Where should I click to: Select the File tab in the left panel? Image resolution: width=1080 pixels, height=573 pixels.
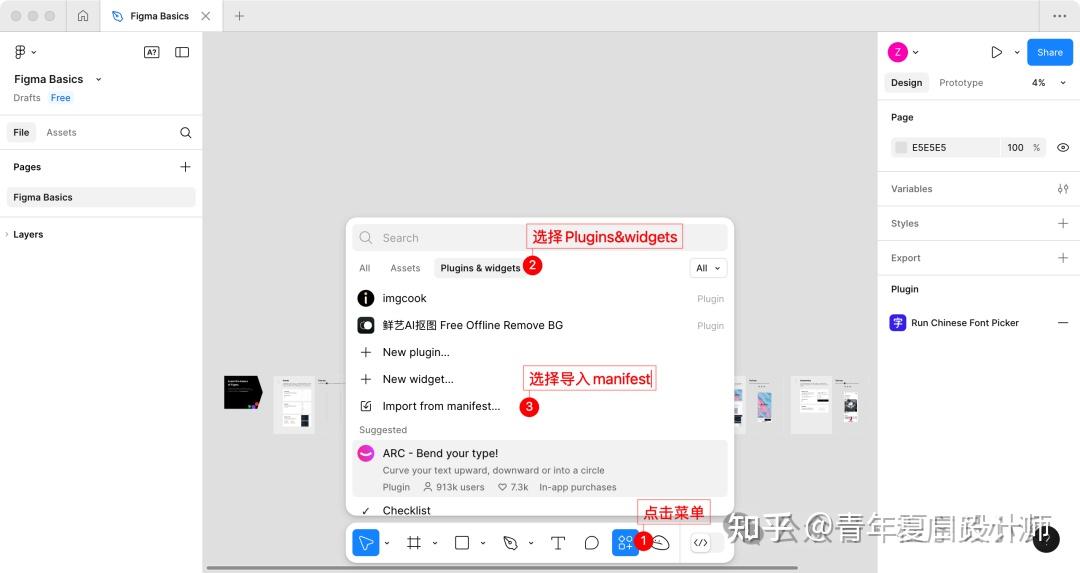(x=21, y=132)
